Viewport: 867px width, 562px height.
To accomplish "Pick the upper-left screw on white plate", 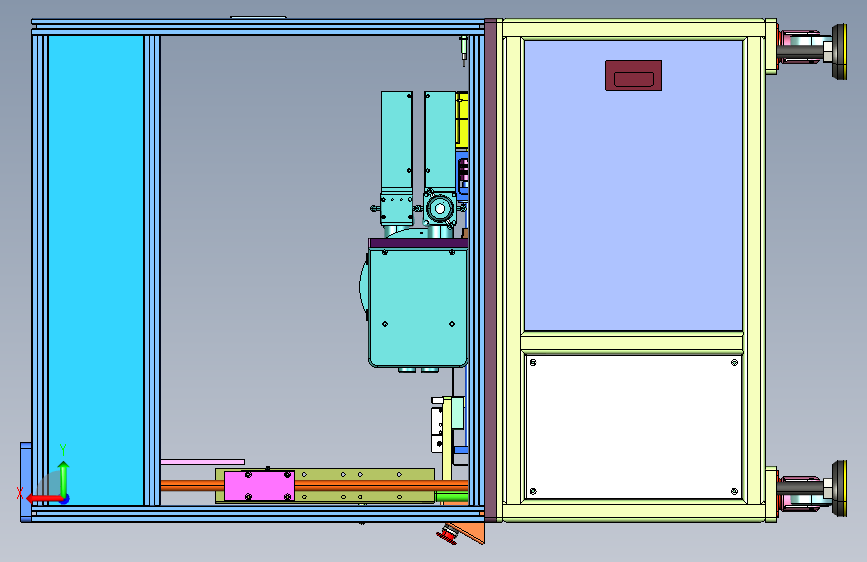I will coord(533,363).
